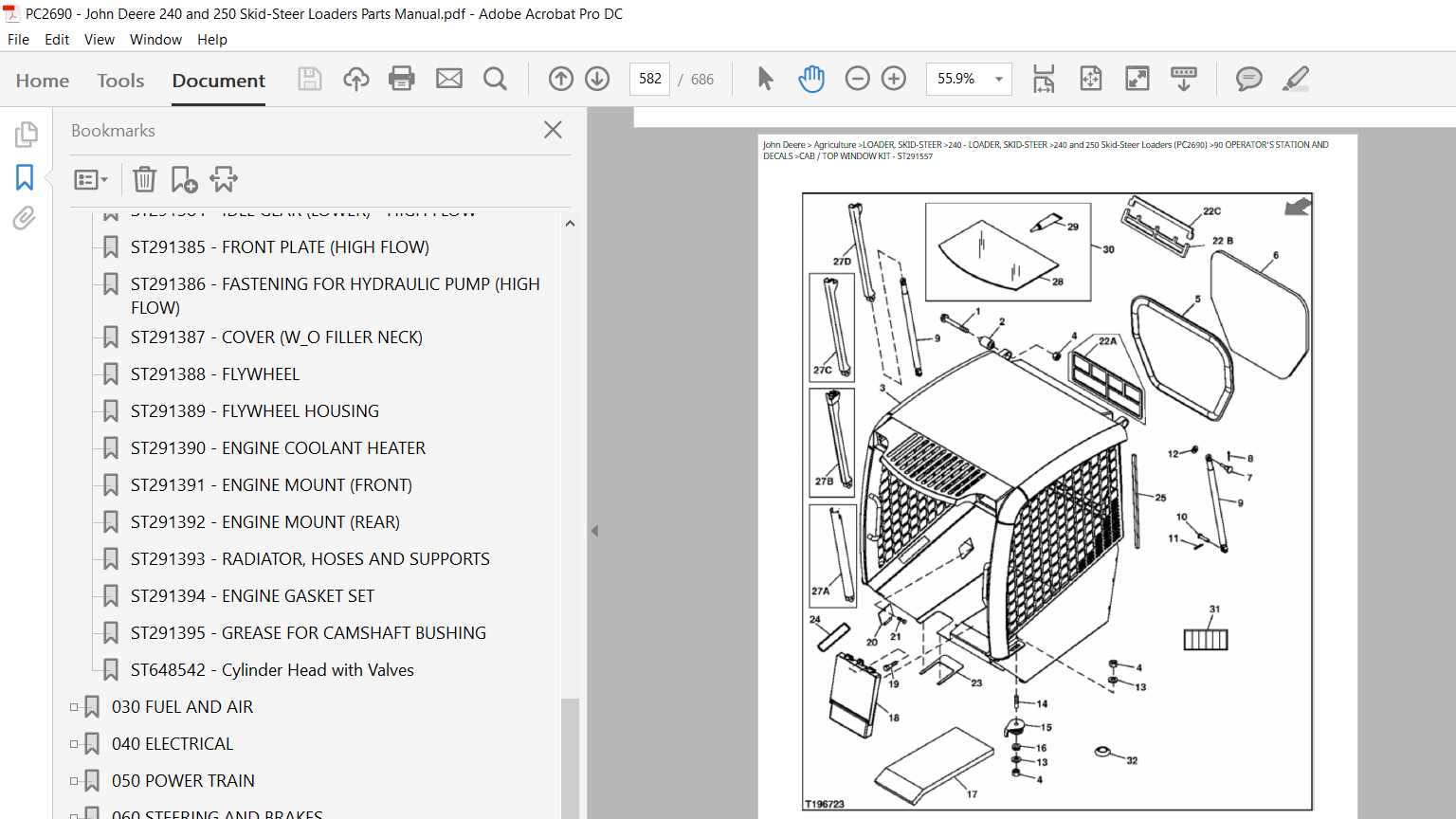This screenshot has width=1456, height=819.
Task: Click the fit one full page icon
Action: [1091, 79]
